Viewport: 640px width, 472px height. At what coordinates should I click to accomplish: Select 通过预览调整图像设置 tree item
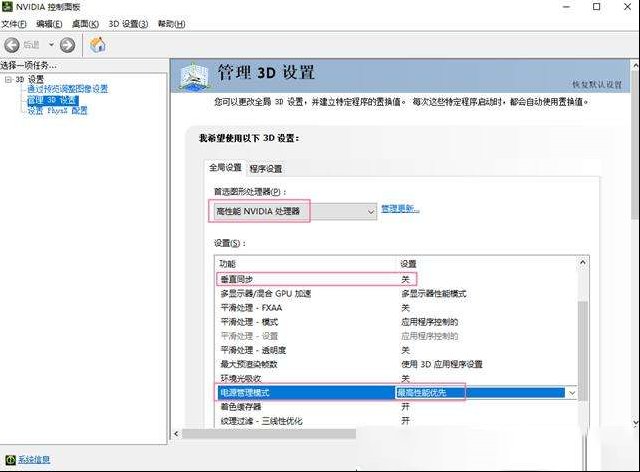click(67, 89)
